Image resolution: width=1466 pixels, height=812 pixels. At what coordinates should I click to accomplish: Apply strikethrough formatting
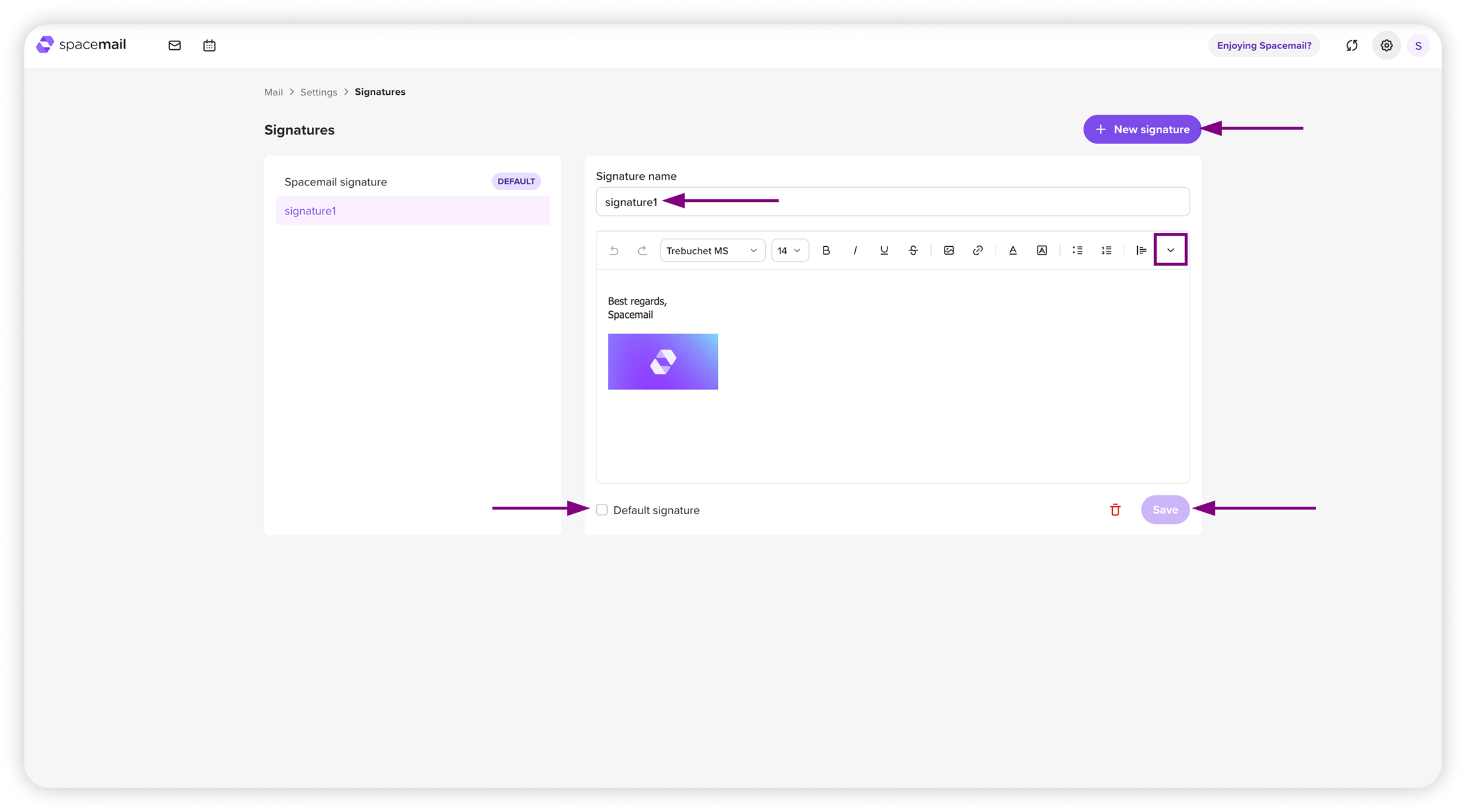pos(913,250)
